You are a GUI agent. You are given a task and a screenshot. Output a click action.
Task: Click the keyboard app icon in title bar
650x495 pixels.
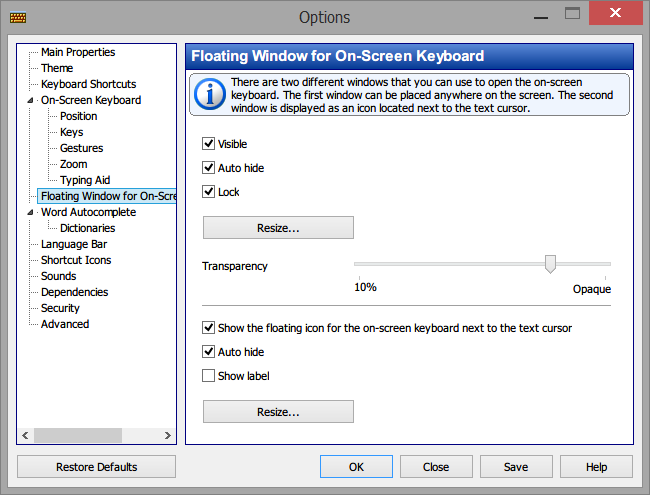(18, 17)
